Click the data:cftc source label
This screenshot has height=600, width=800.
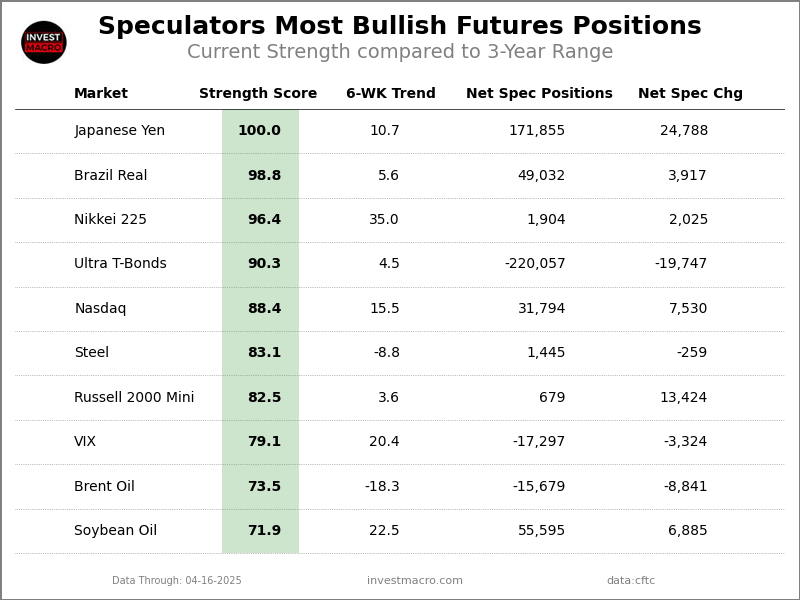631,581
